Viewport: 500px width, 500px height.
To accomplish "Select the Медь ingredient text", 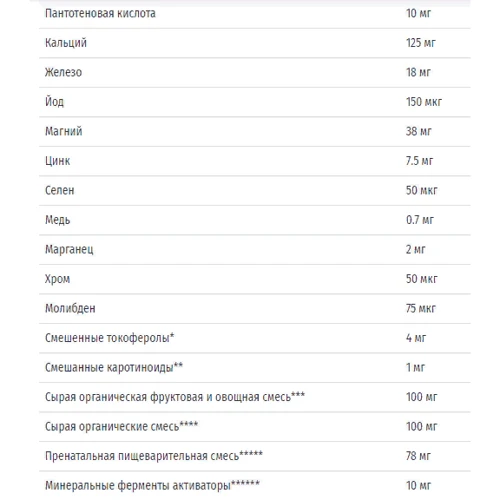I will 58,220.
